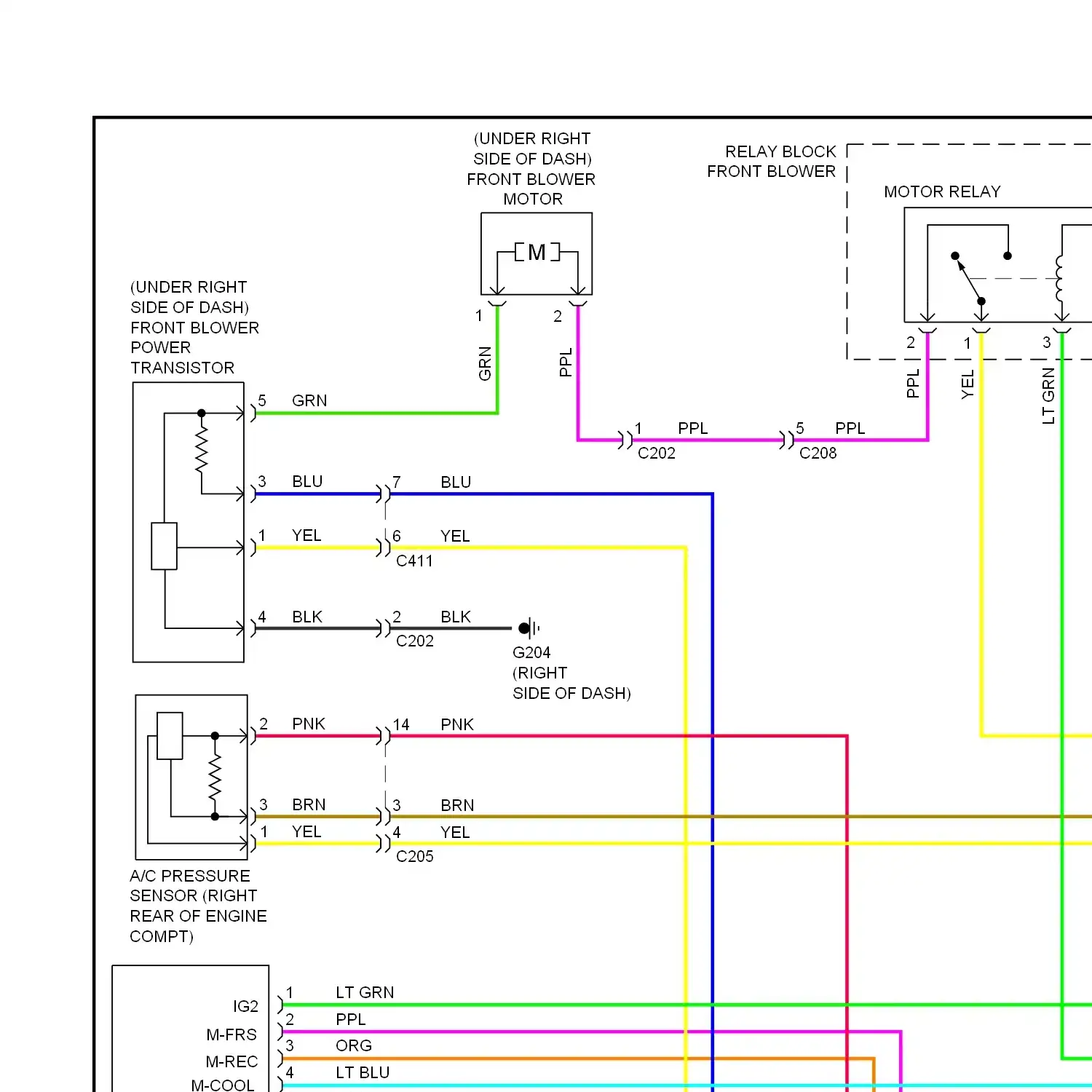Click the GRN label at transistor pin 5
This screenshot has width=1092, height=1092.
point(309,400)
